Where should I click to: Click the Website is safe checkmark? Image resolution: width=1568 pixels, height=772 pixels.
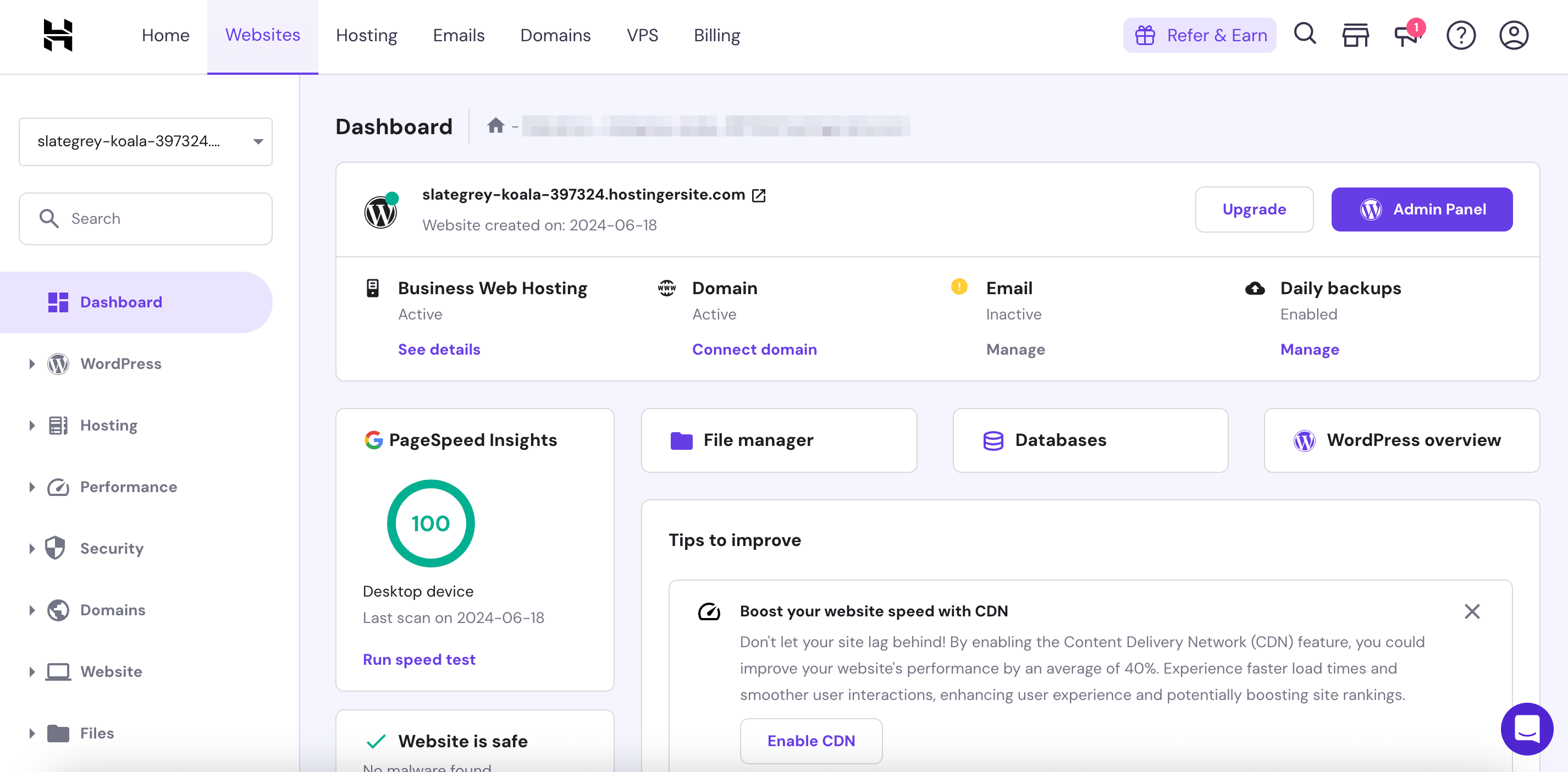point(376,741)
